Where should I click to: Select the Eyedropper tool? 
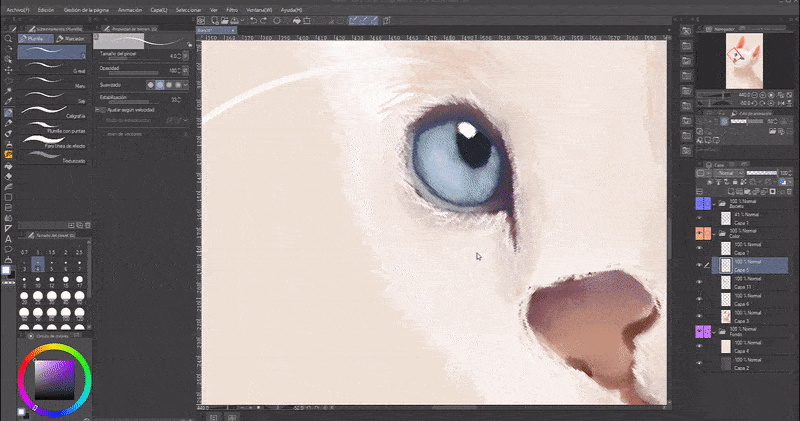tap(8, 102)
